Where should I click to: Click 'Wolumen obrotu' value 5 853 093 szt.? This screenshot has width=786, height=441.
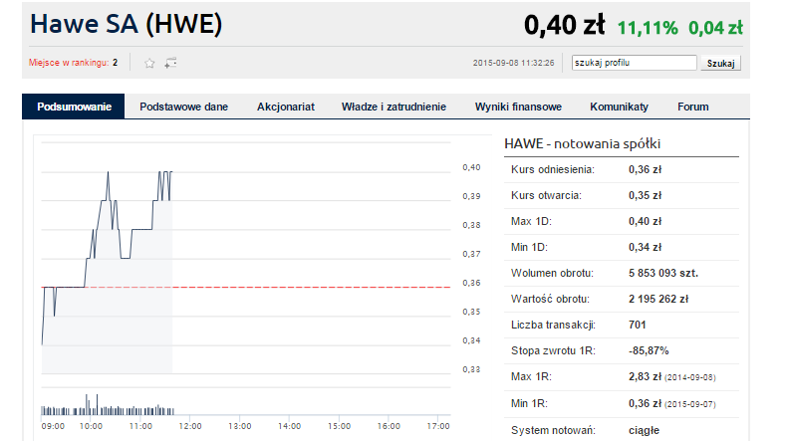pos(663,273)
